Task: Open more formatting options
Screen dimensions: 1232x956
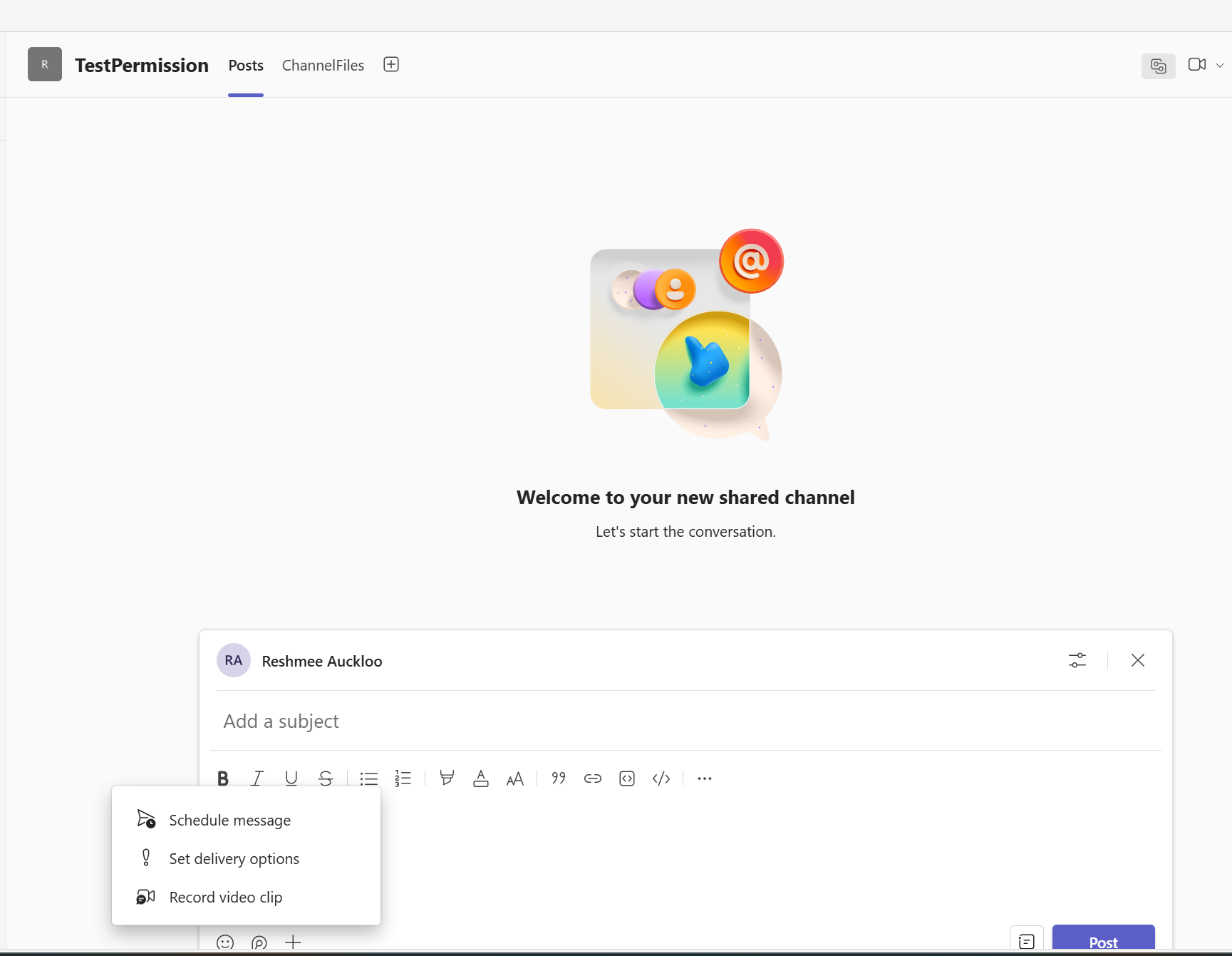Action: point(704,778)
